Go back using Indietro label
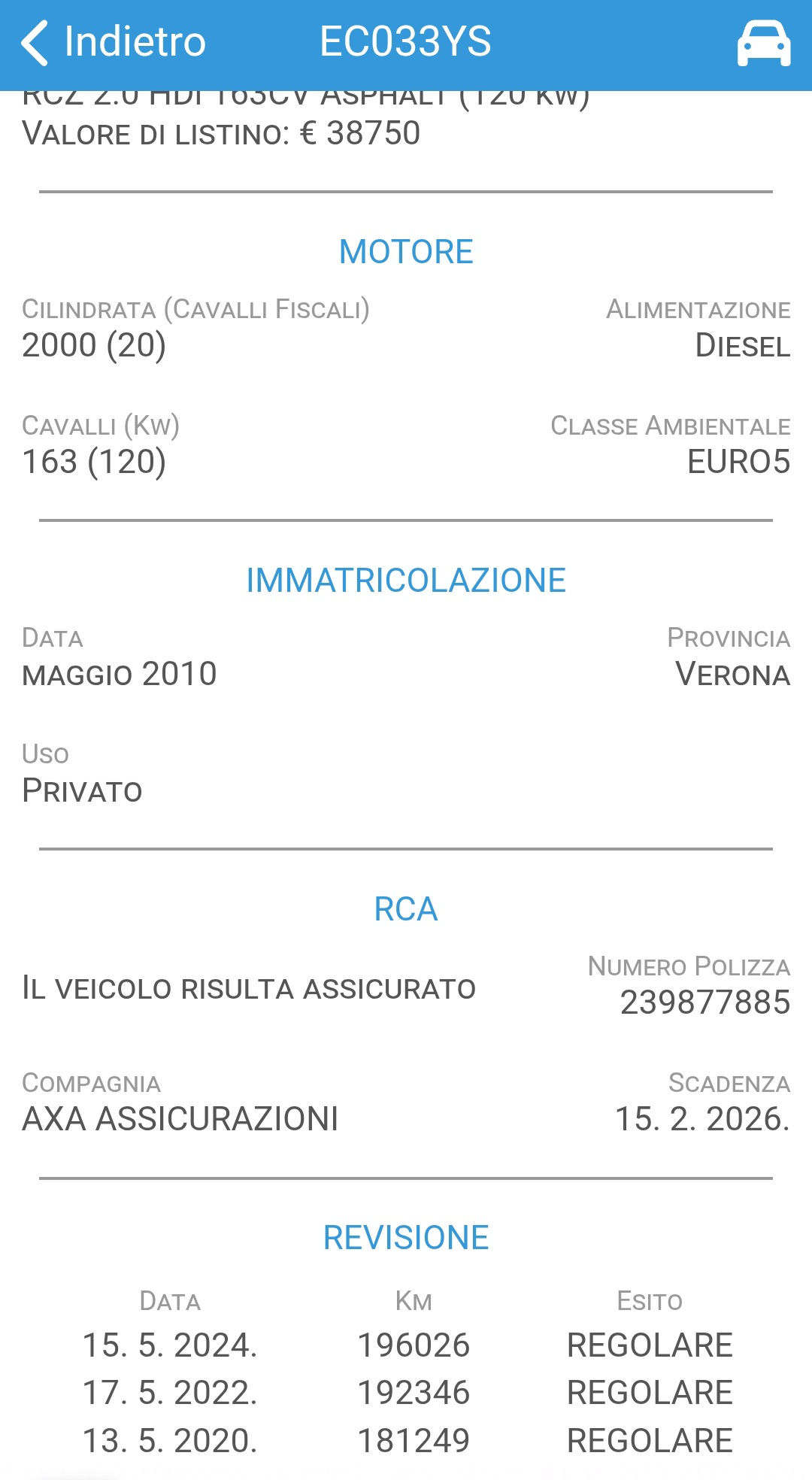 point(135,42)
